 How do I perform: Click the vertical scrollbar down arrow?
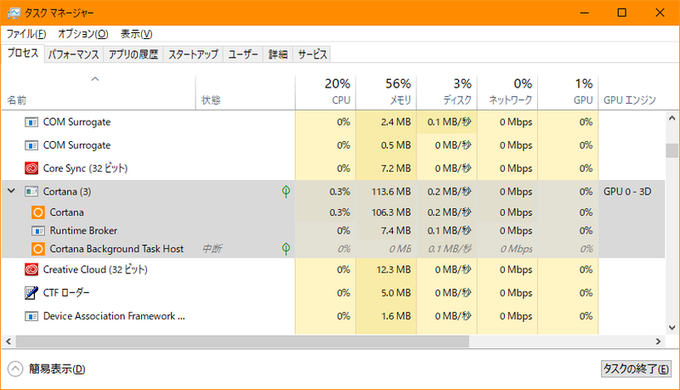[672, 328]
